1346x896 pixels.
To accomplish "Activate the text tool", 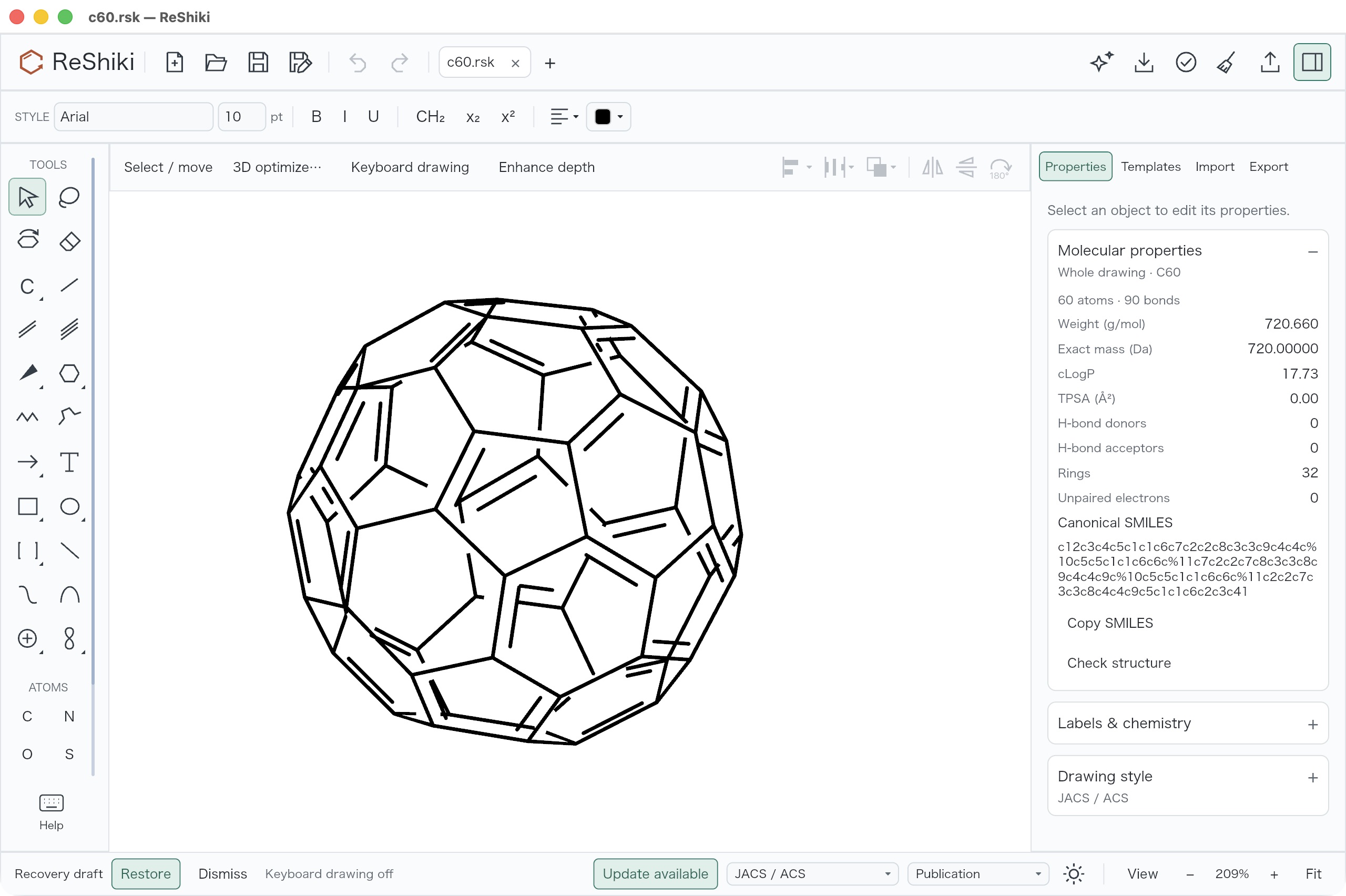I will click(69, 462).
